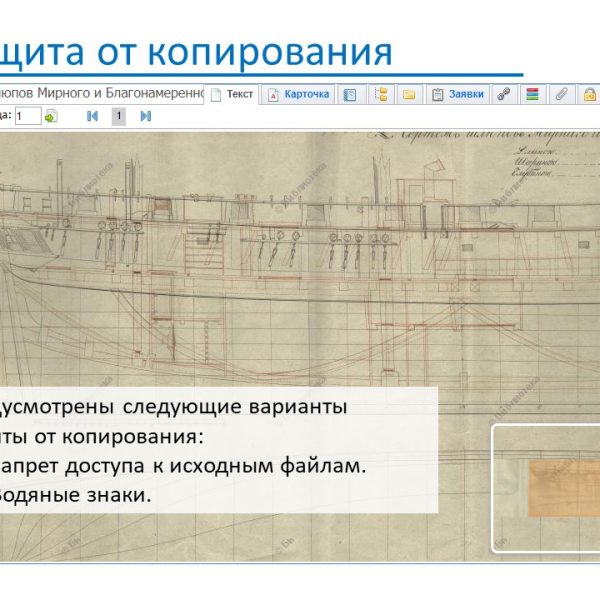
Task: Click the yellow folder icon
Action: click(409, 95)
